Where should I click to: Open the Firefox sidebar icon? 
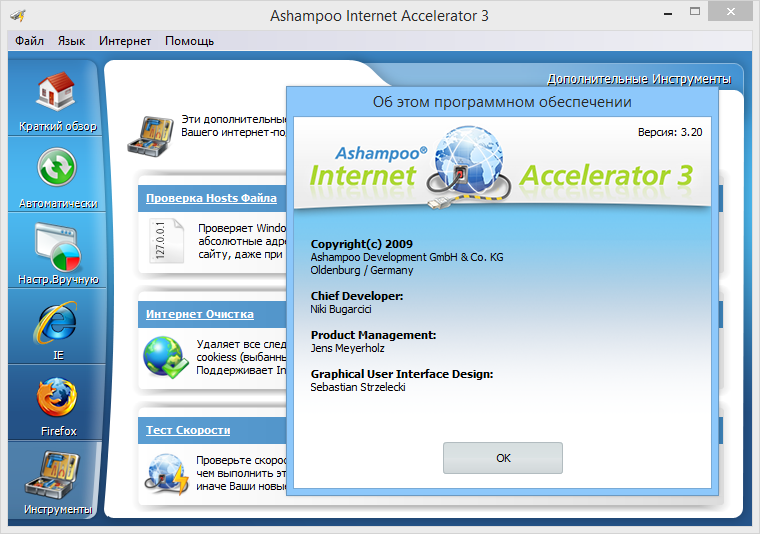pos(57,397)
